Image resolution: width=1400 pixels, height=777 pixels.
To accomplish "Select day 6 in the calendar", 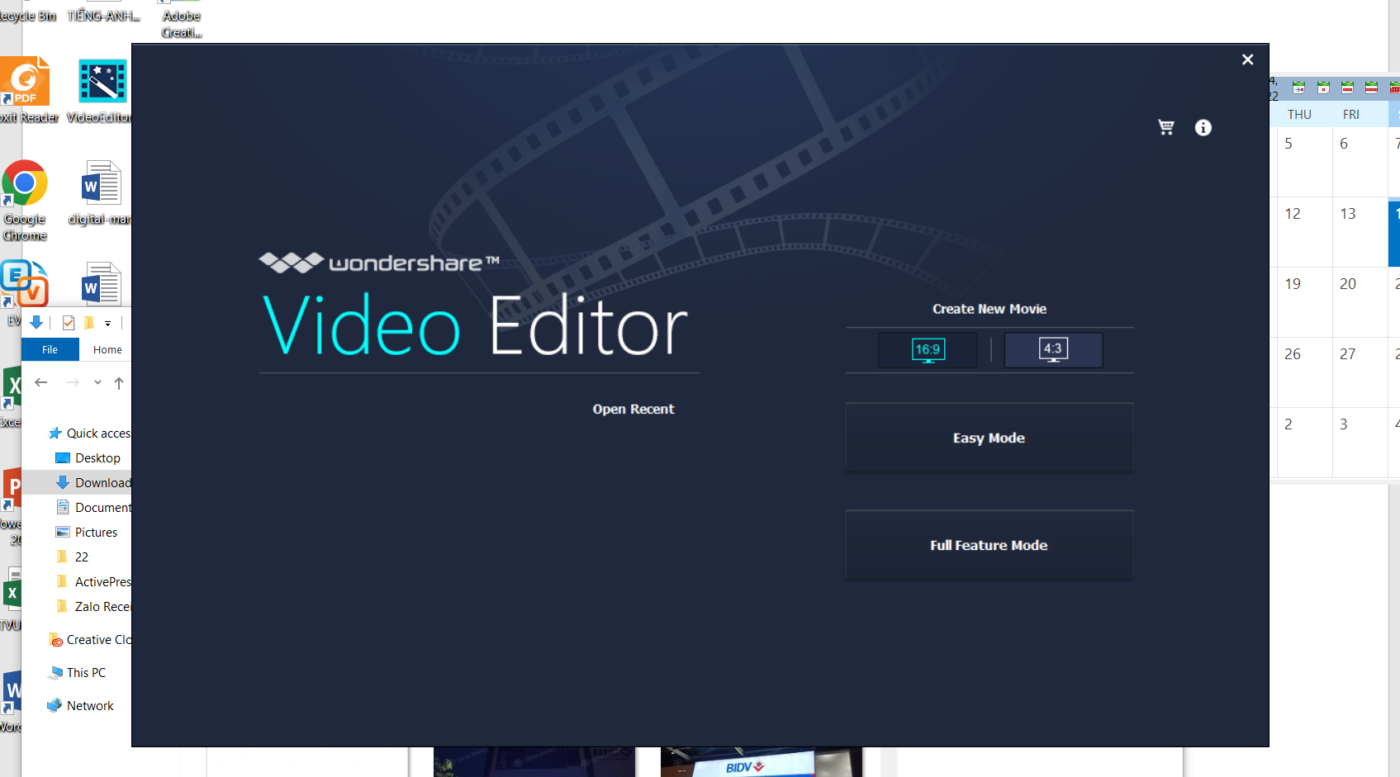I will [1360, 162].
